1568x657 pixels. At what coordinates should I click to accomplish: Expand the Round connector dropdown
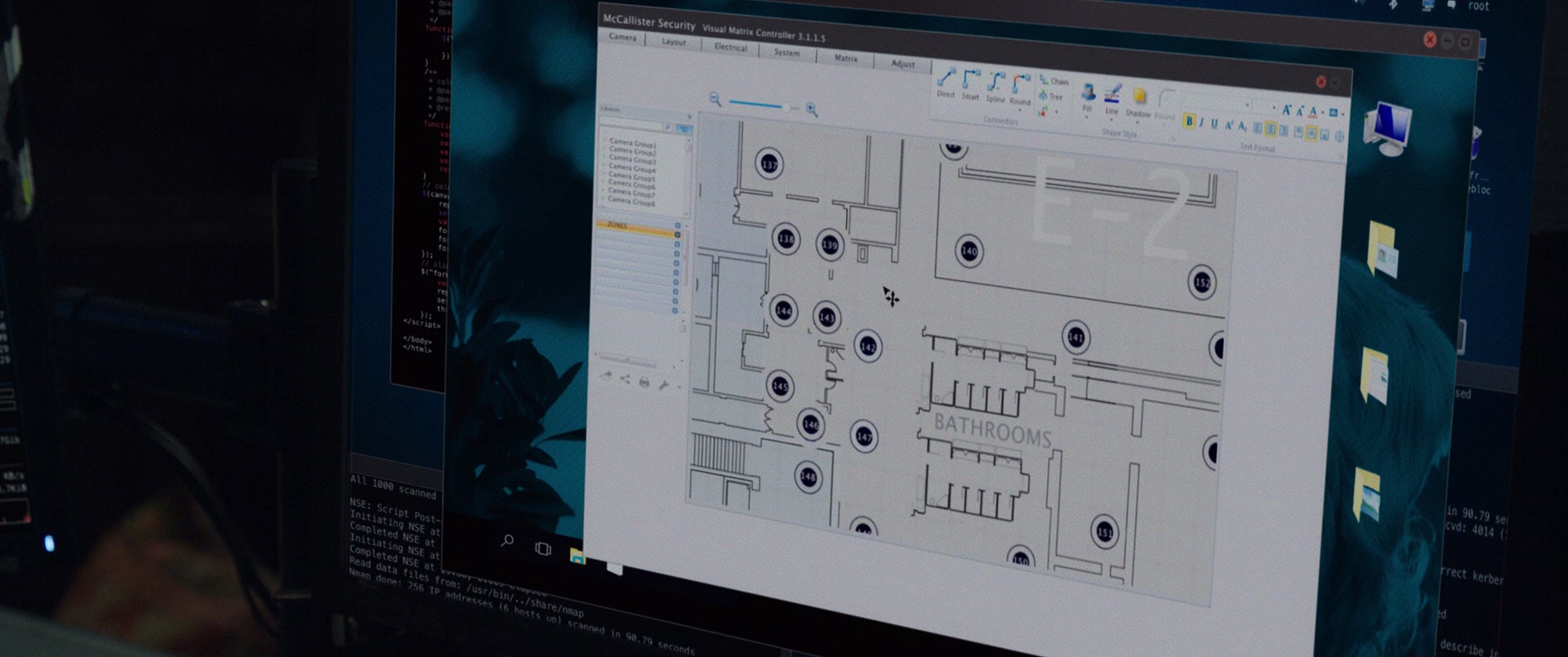pos(1020,110)
